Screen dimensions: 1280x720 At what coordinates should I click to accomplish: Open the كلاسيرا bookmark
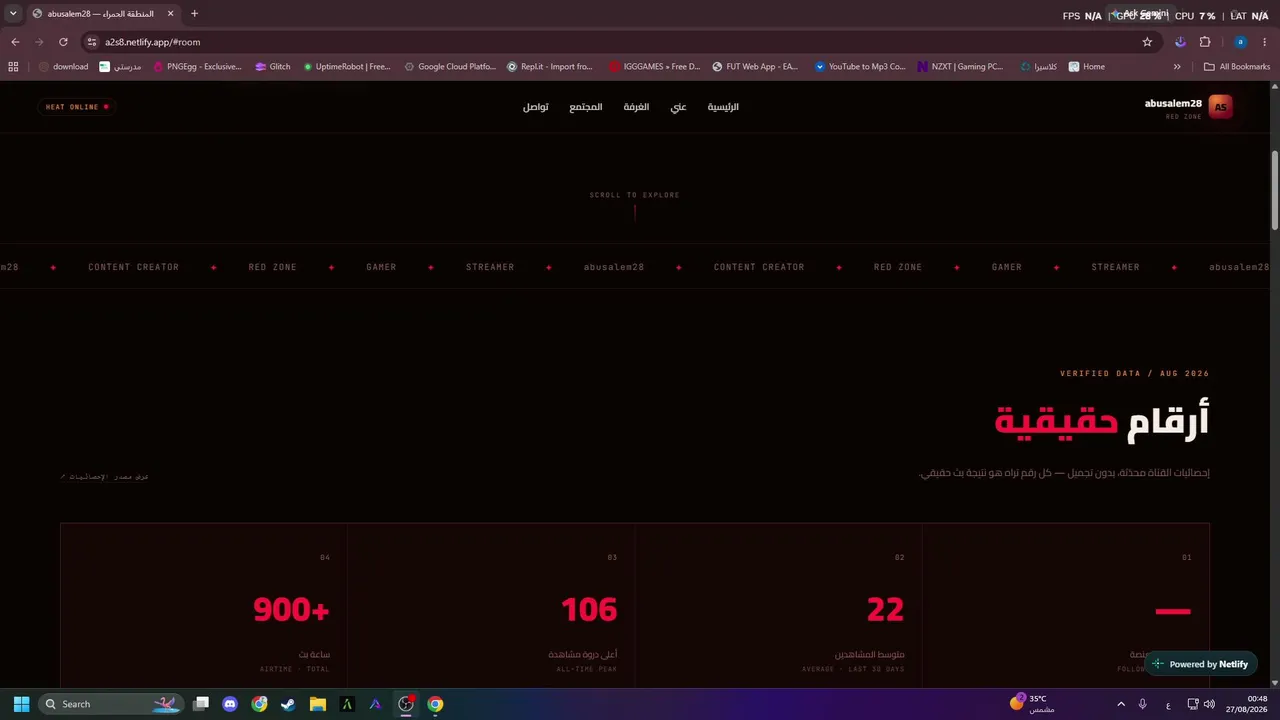[1039, 67]
